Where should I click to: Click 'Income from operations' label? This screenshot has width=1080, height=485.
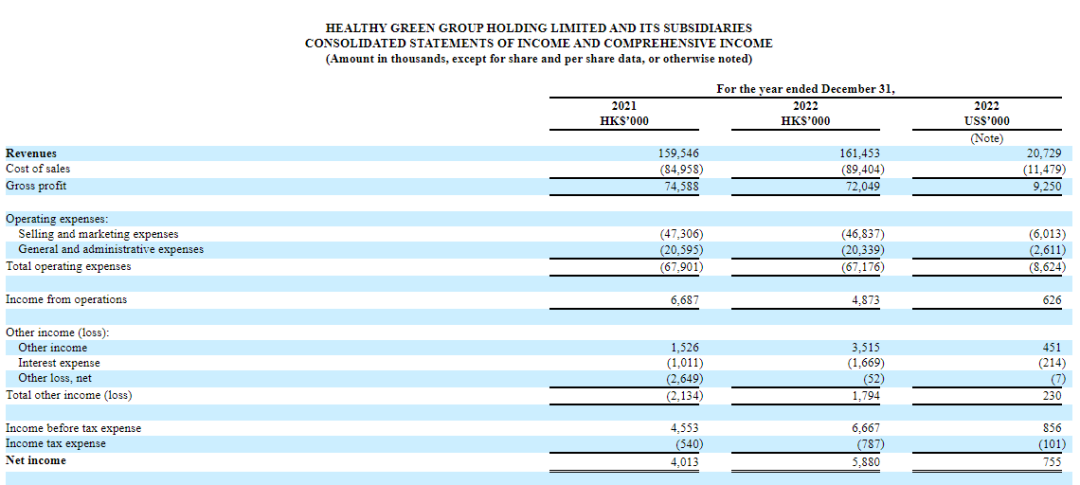tap(66, 300)
